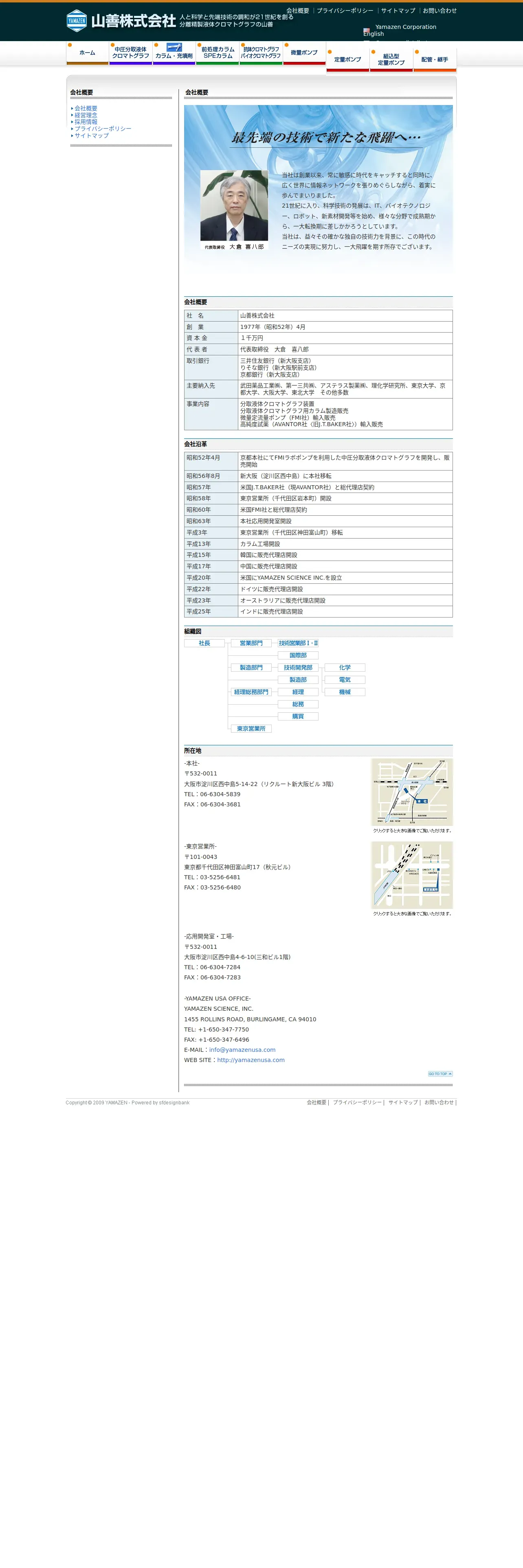The height and width of the screenshot is (1568, 523).
Task: Click the header プライバシーポリシー link
Action: point(345,11)
